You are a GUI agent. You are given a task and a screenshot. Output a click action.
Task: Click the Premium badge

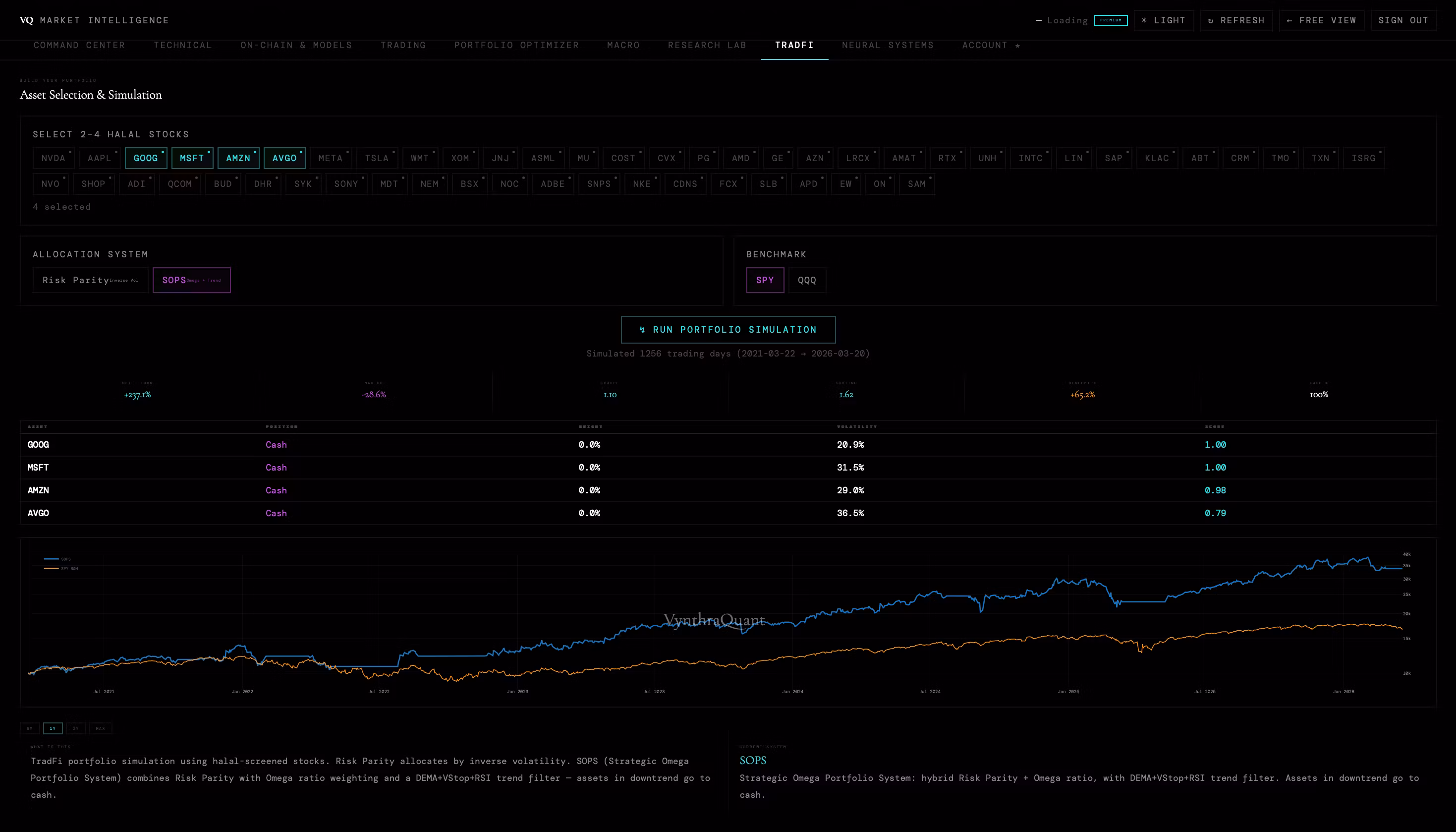click(x=1111, y=20)
